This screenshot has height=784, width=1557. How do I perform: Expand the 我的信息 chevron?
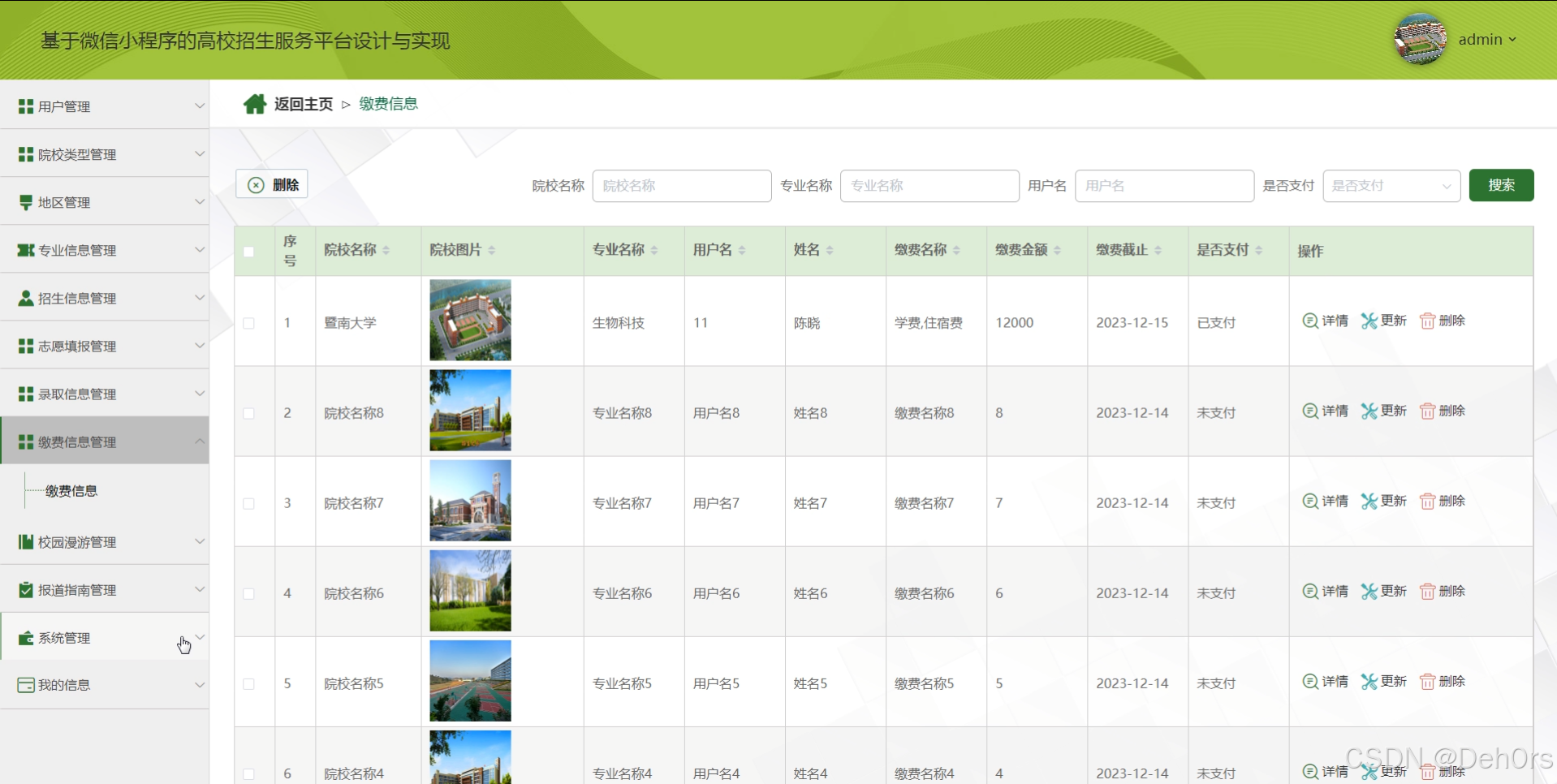click(200, 684)
